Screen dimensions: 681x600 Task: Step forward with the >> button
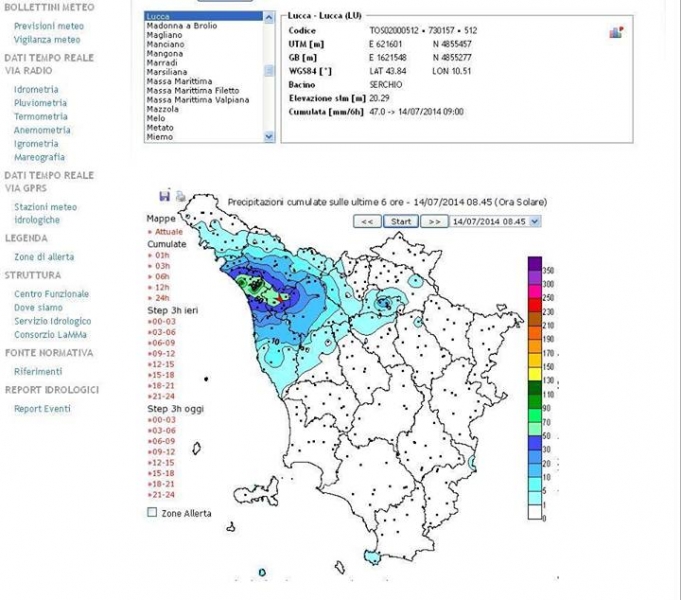pos(433,221)
